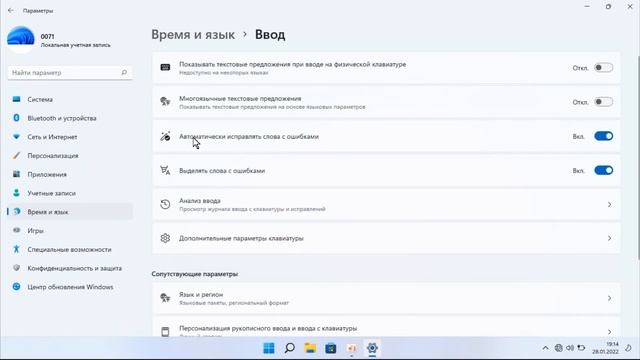Expand Анализ ввода chevron

(x=609, y=204)
